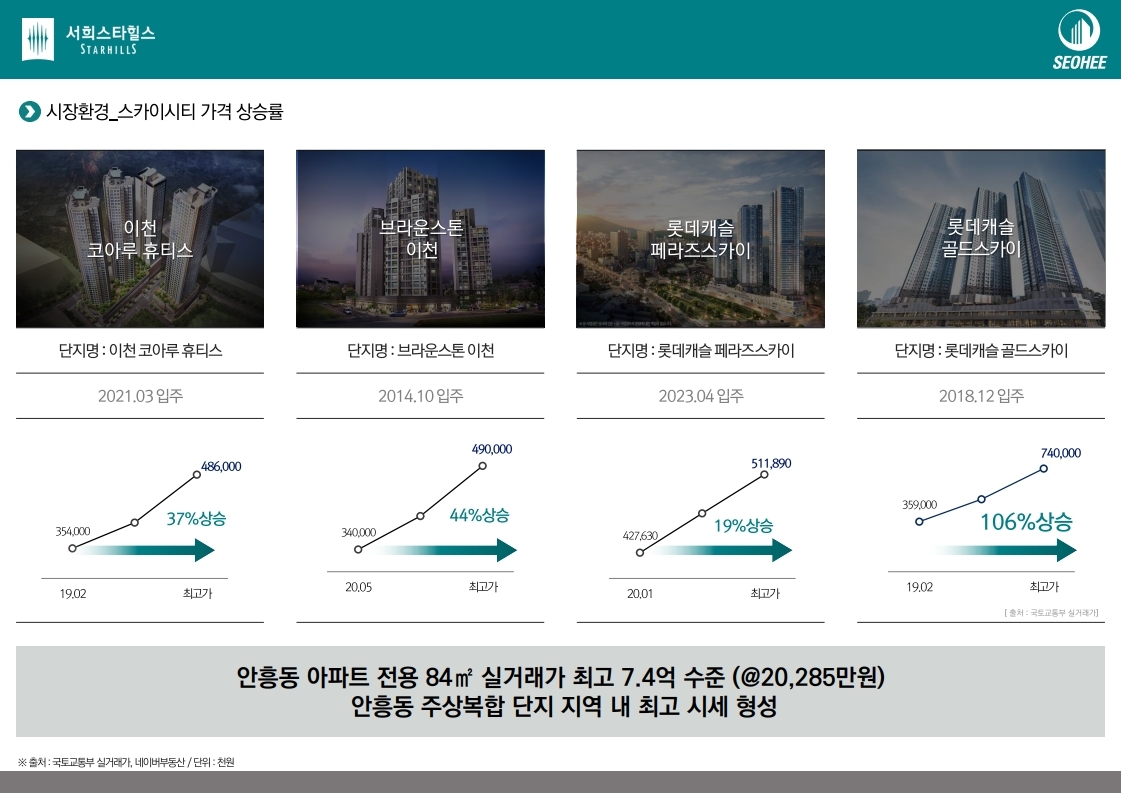Click the 2021.03 입주 move-in date
The width and height of the screenshot is (1121, 793).
point(140,395)
